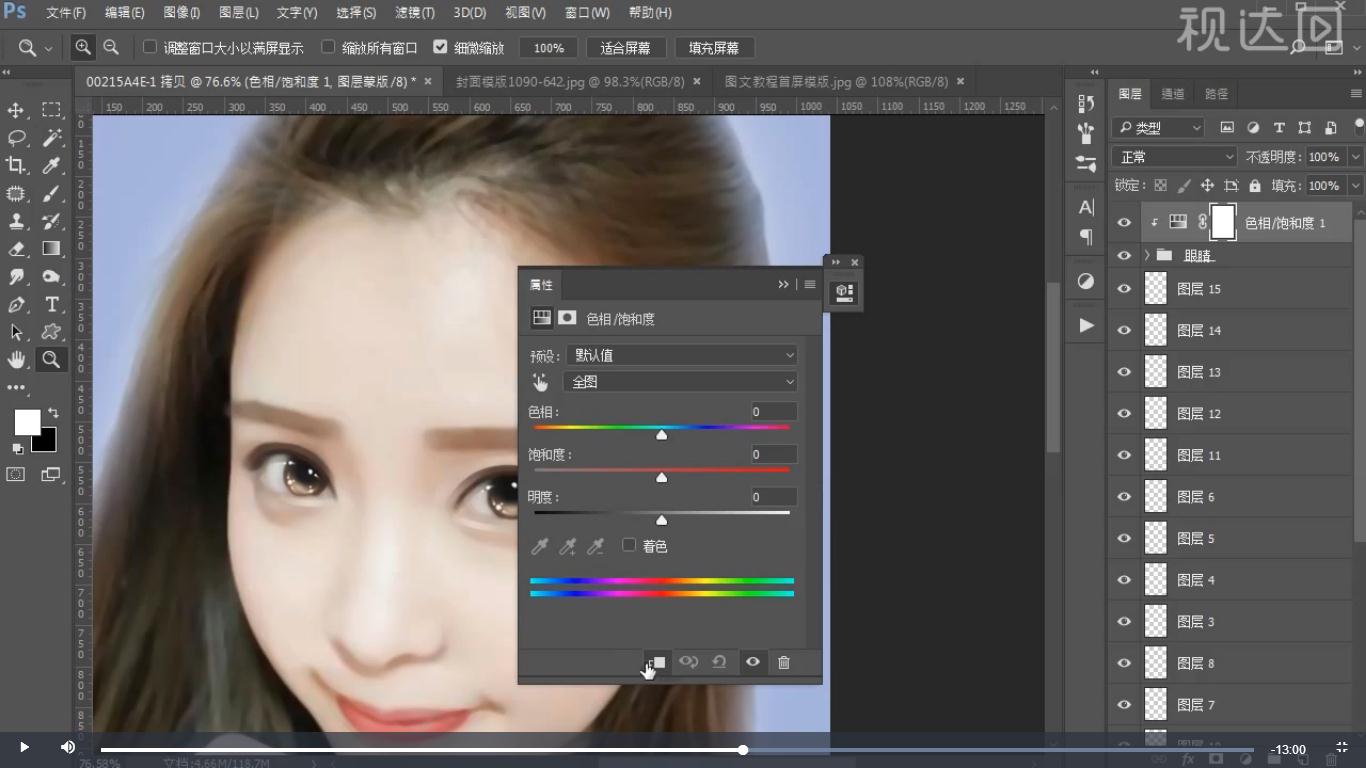Click Zoom In mode in options bar
The width and height of the screenshot is (1366, 768).
point(83,47)
